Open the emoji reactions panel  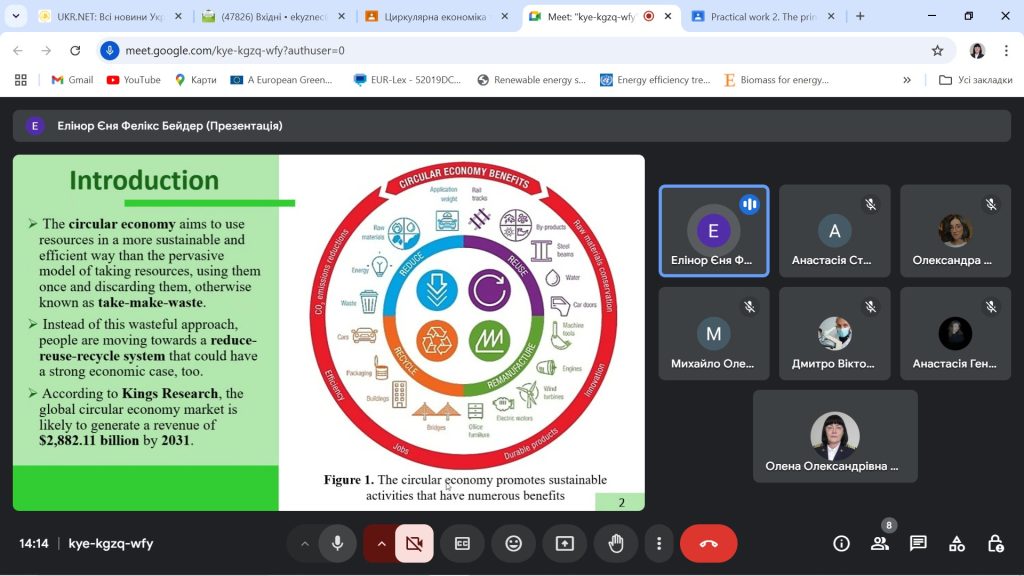tap(513, 543)
